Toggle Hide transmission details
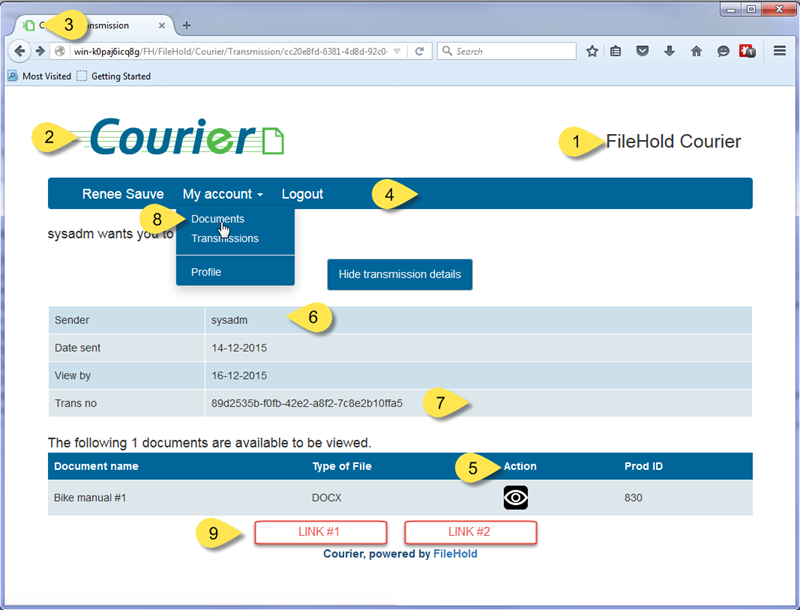Screen dimensions: 800x610 (399, 274)
